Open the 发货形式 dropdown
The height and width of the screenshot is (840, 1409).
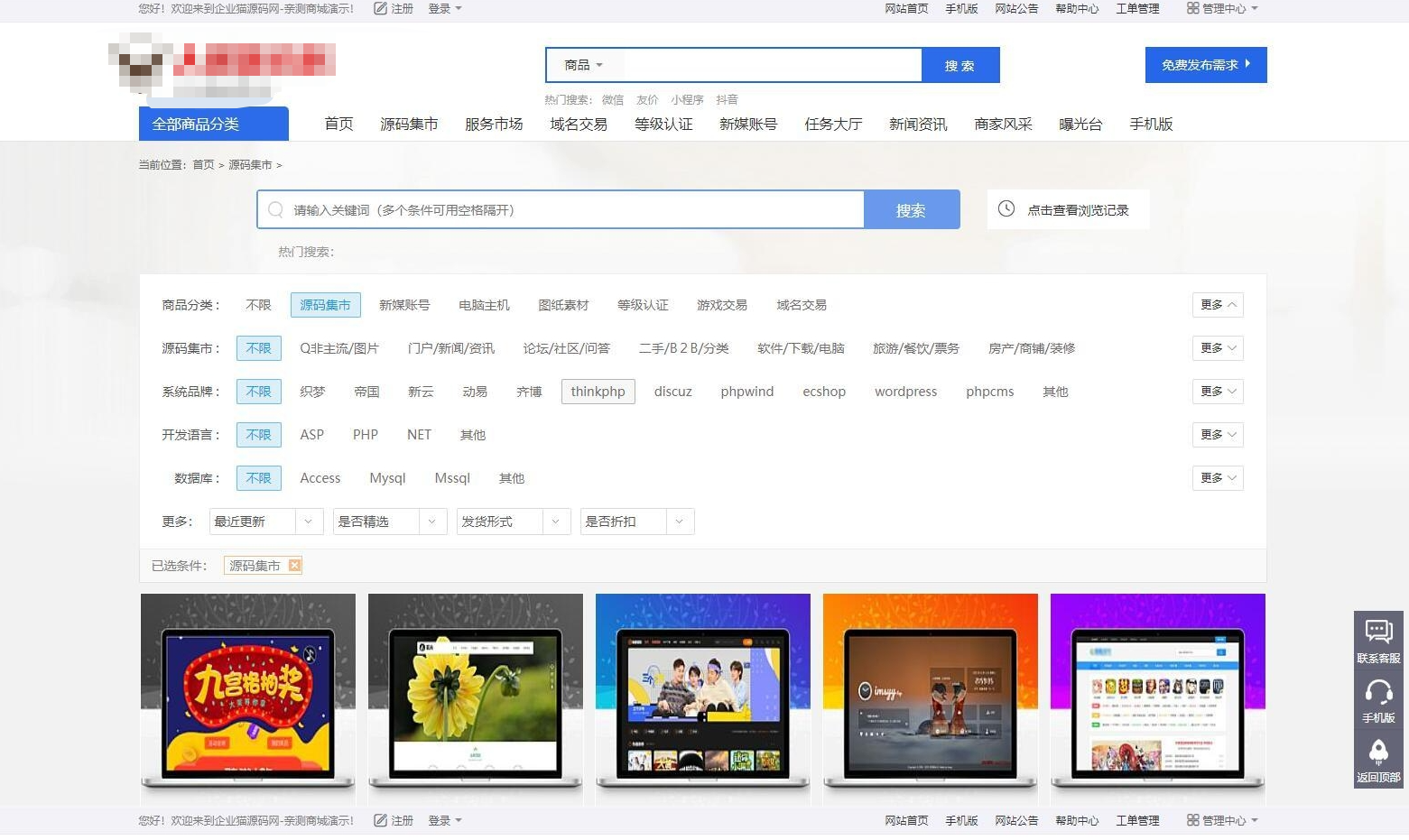(x=514, y=522)
